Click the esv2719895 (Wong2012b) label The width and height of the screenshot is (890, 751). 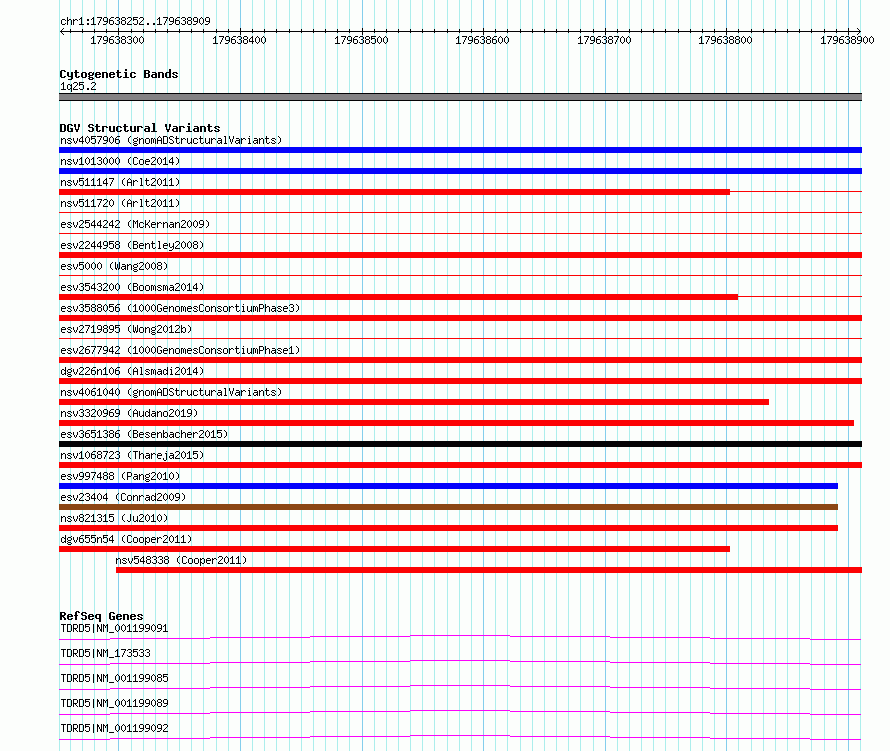click(x=126, y=329)
